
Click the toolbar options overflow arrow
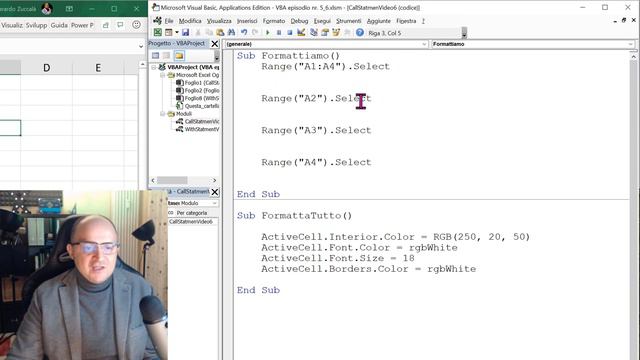[x=464, y=33]
